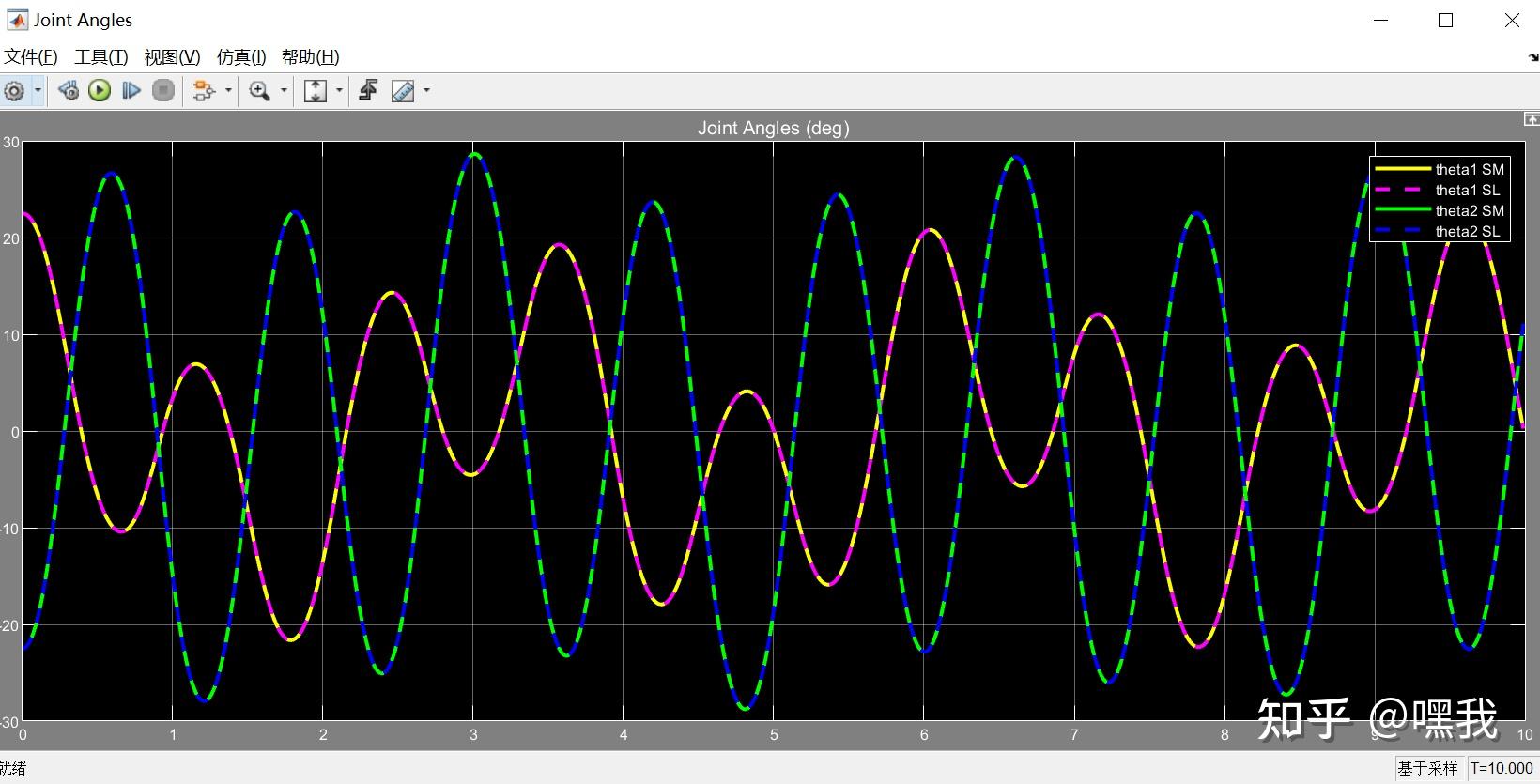Open scope configuration properties gear

(x=14, y=91)
